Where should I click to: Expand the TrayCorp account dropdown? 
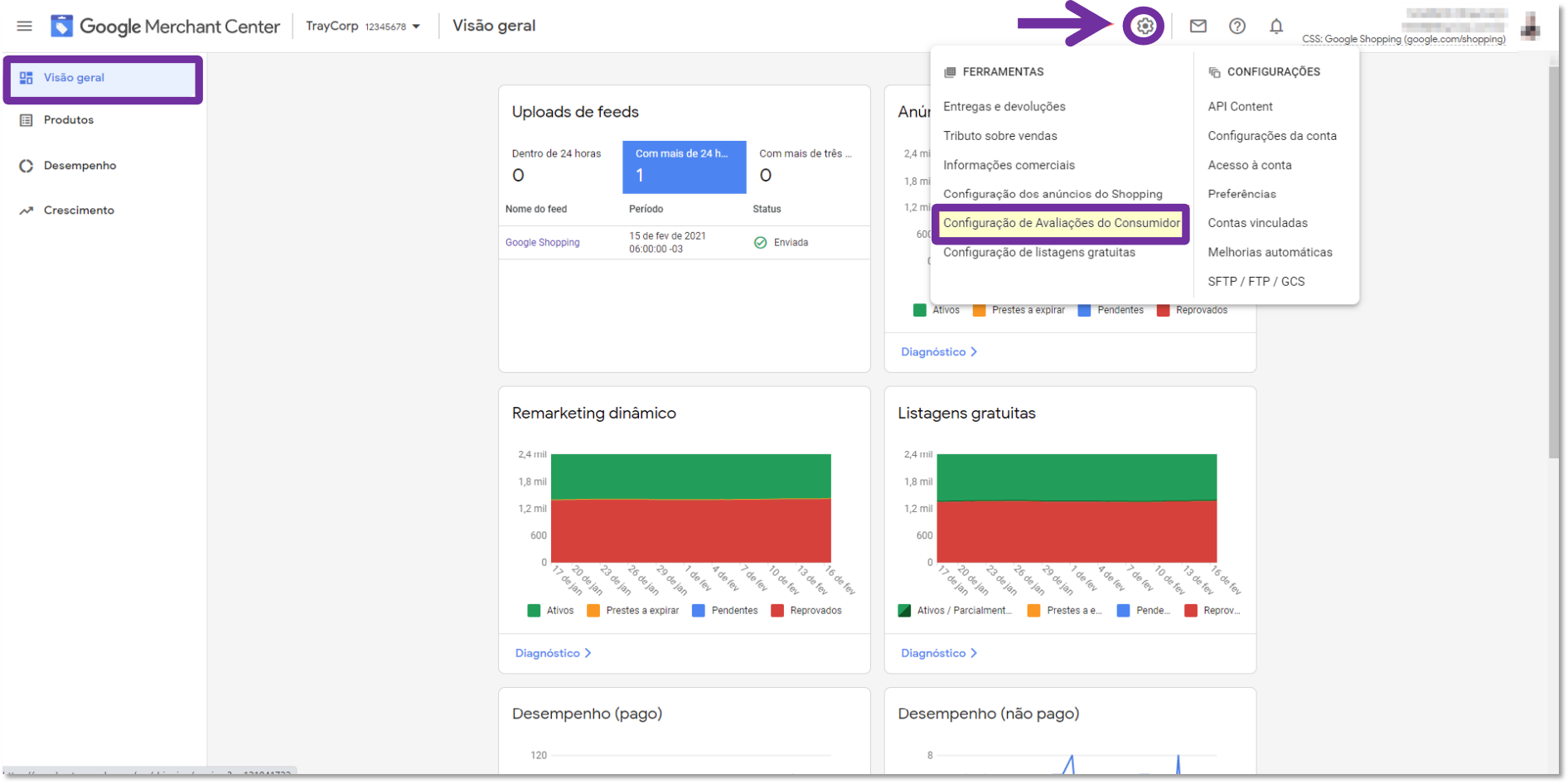coord(363,26)
